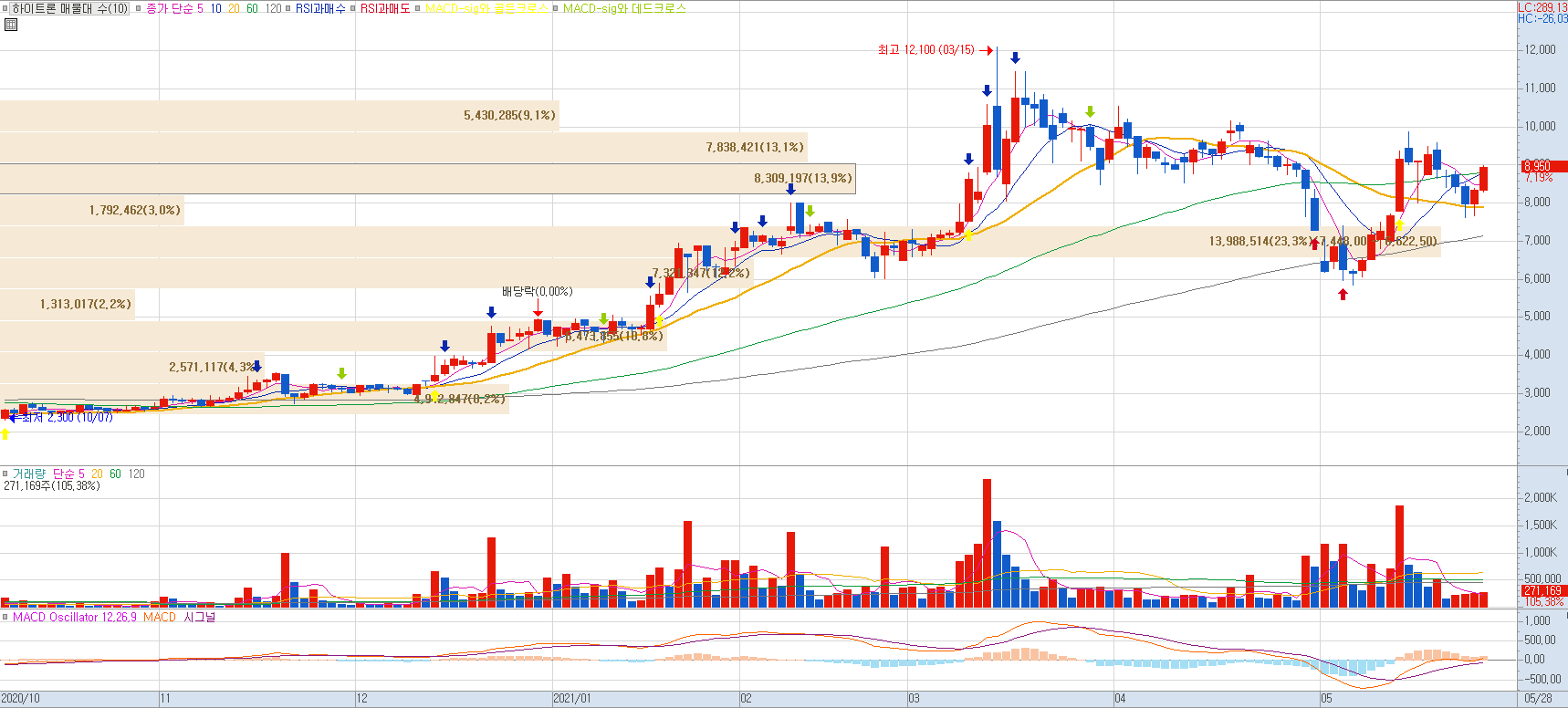
Task: Toggle the 종가 단순 moving average legend square
Action: point(139,8)
